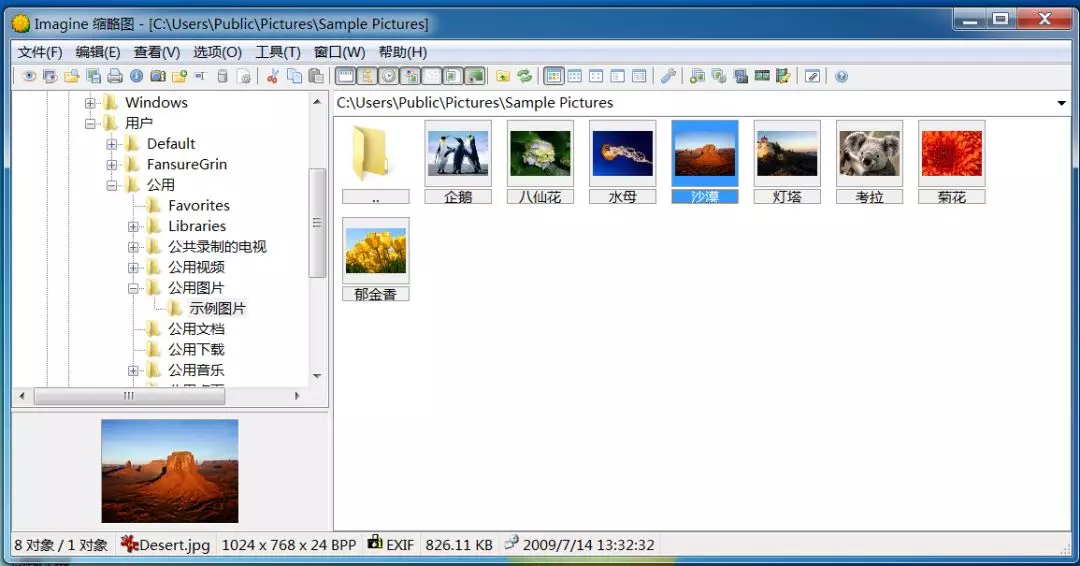Select the 郁金香 tulips thumbnail

pyautogui.click(x=375, y=259)
